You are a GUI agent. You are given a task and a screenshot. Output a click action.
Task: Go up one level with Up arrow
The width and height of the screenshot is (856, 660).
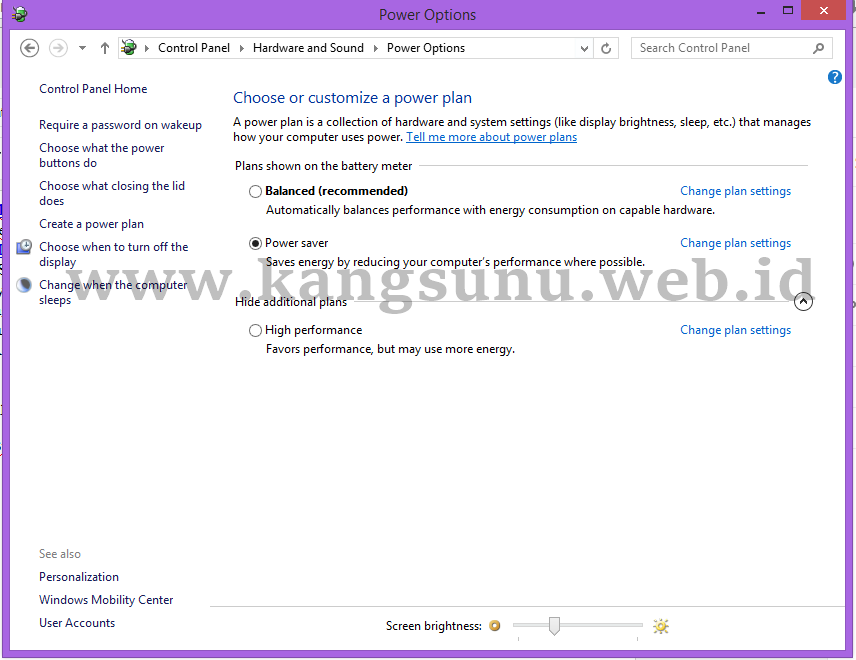(x=105, y=48)
